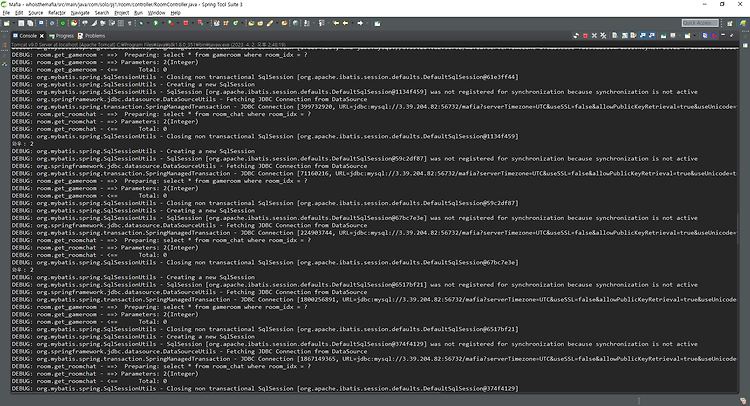Open the Navigate menu
Image resolution: width=750 pixels, height=406 pixels.
(x=80, y=13)
